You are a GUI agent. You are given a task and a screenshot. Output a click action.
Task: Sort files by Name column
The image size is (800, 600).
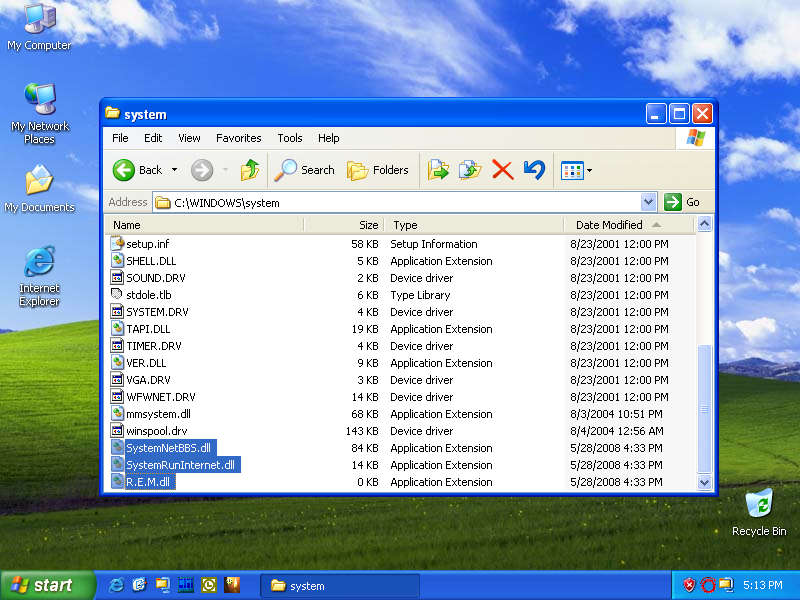pos(204,225)
